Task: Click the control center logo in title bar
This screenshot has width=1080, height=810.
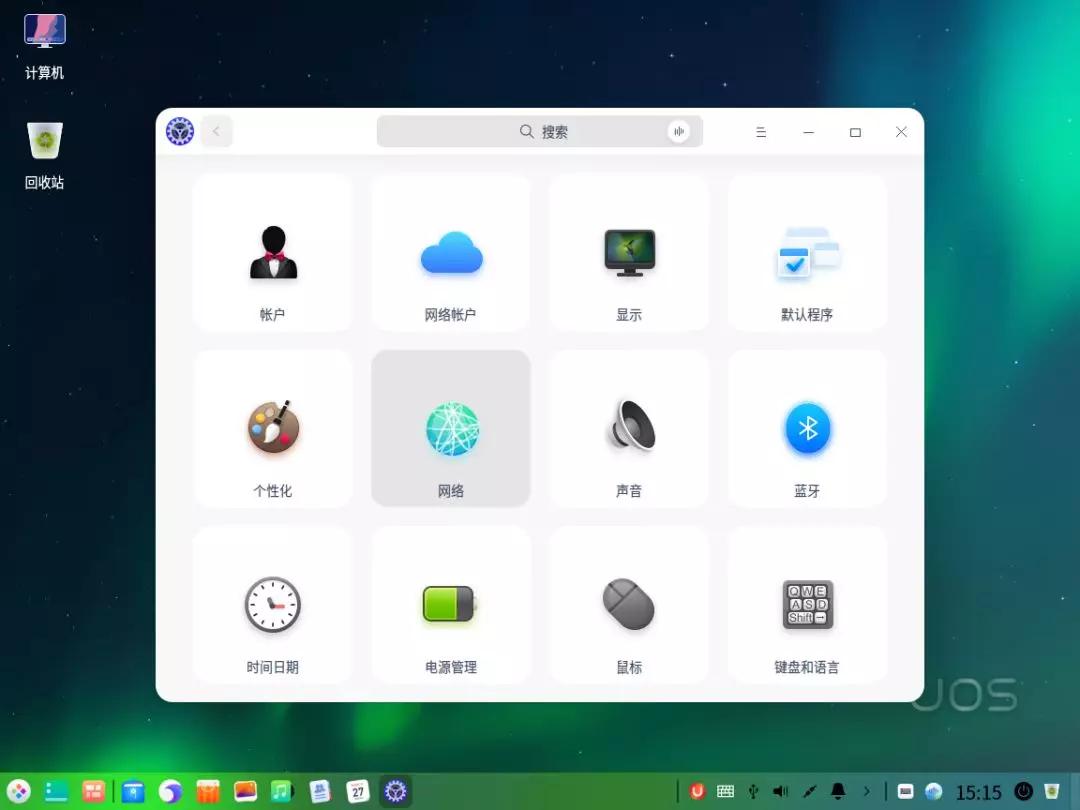Action: 180,132
